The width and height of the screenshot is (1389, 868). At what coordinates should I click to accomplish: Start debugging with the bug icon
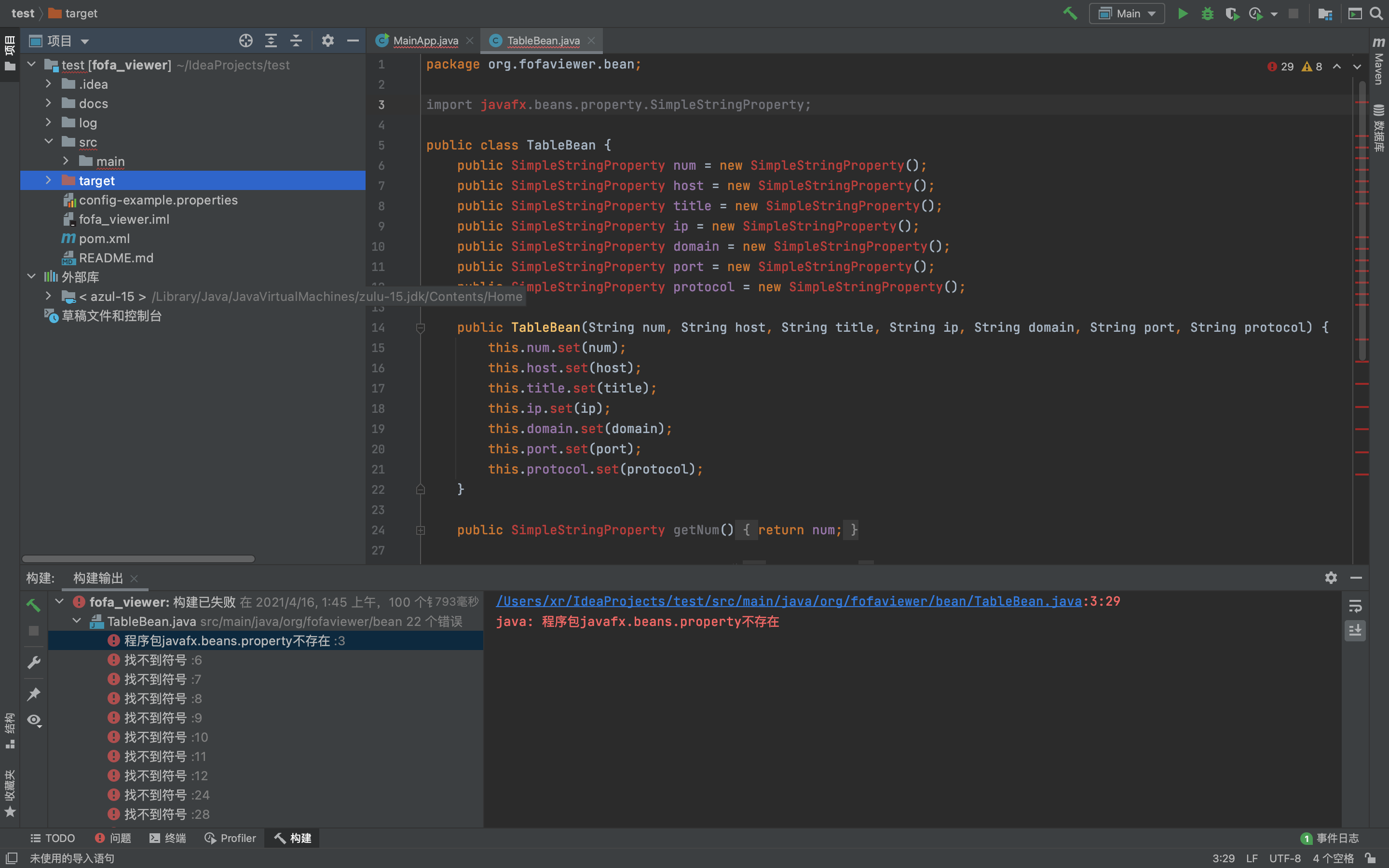pyautogui.click(x=1207, y=13)
